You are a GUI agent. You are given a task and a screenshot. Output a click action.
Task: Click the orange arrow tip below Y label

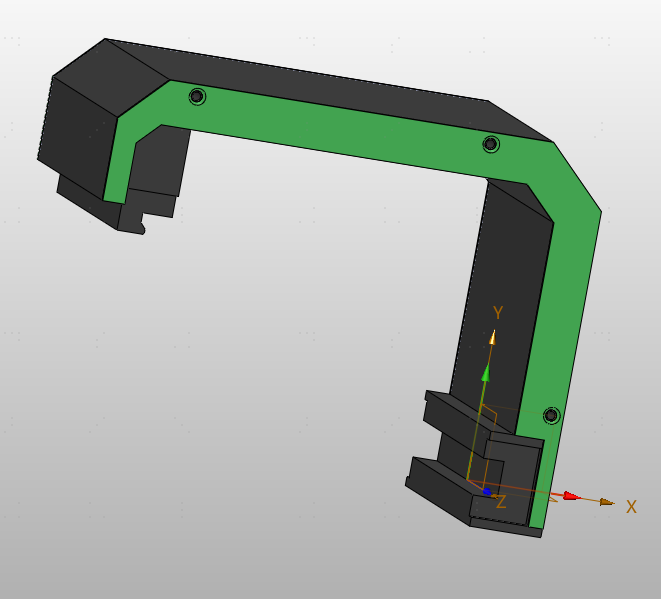click(493, 337)
